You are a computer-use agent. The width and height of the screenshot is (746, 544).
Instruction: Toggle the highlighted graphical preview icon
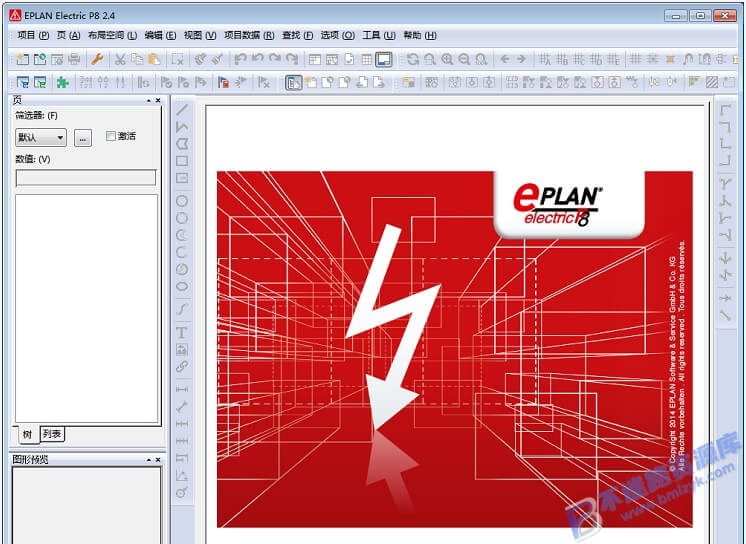pyautogui.click(x=383, y=59)
